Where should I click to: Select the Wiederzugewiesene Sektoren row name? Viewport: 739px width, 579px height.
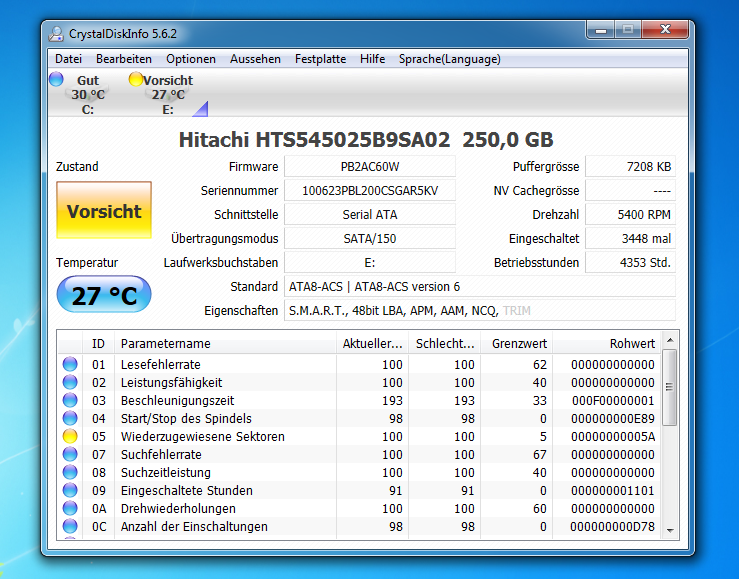(203, 437)
